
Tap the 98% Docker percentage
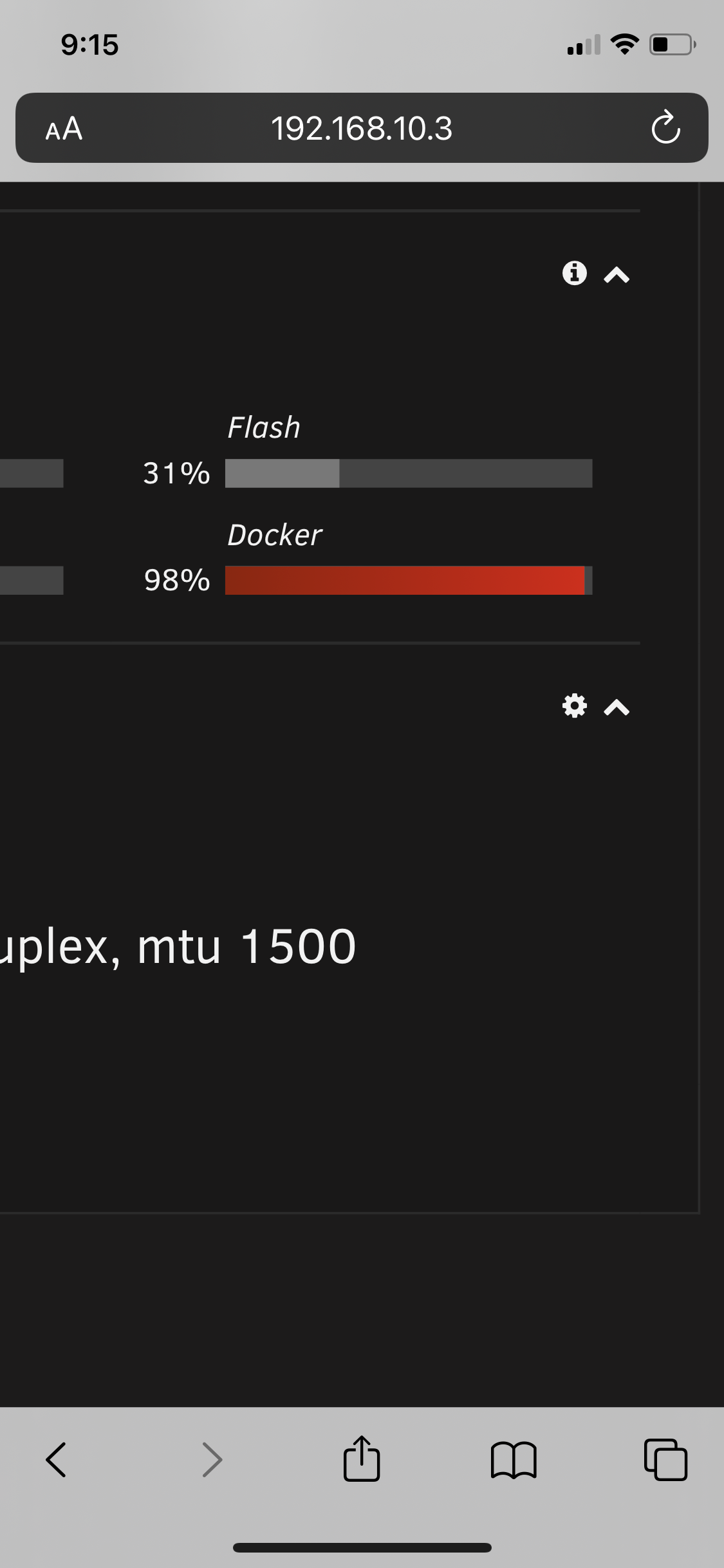pyautogui.click(x=177, y=580)
